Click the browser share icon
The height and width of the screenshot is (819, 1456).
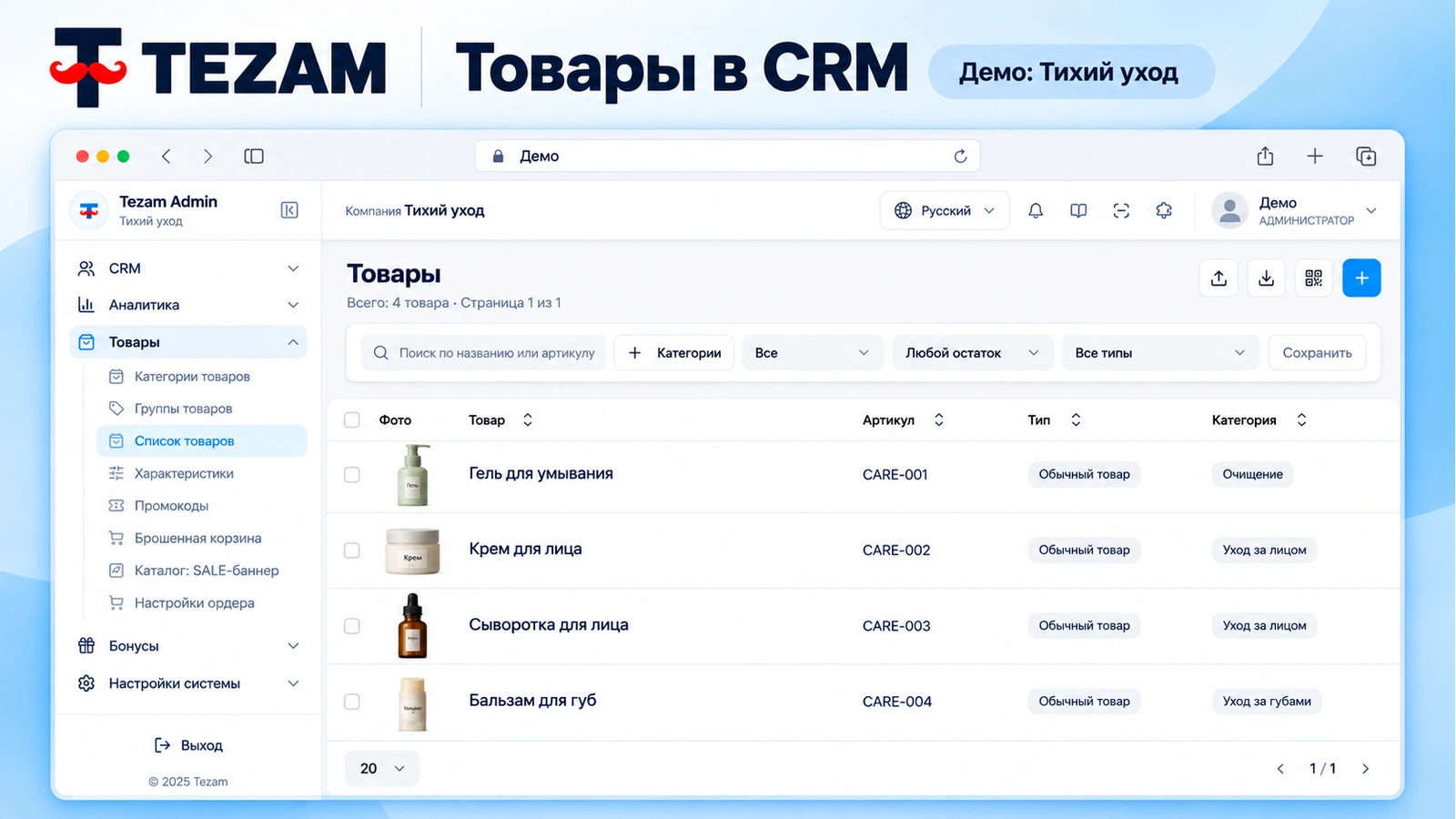pyautogui.click(x=1265, y=157)
